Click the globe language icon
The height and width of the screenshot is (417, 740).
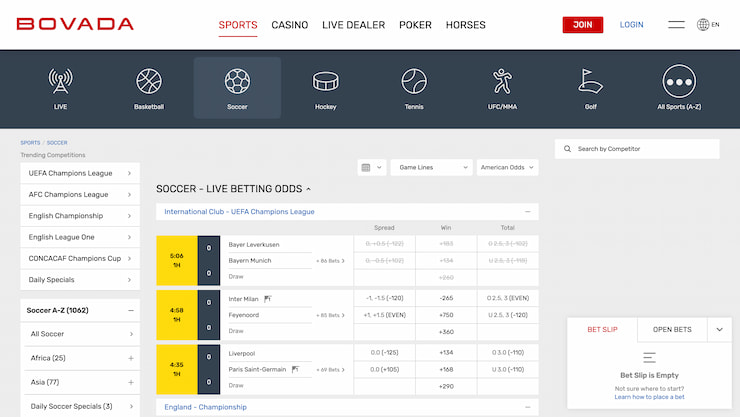coord(703,25)
